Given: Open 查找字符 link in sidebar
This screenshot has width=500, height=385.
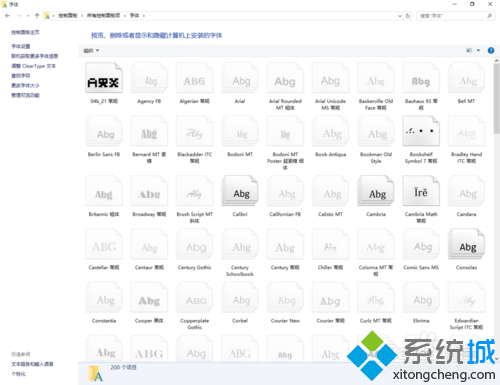Looking at the screenshot, I should point(21,76).
